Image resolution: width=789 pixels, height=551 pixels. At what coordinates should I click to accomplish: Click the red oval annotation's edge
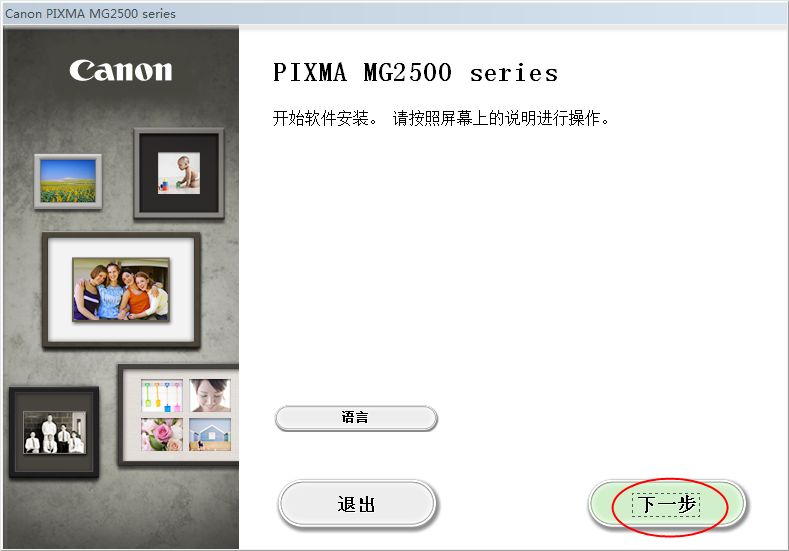coord(613,507)
